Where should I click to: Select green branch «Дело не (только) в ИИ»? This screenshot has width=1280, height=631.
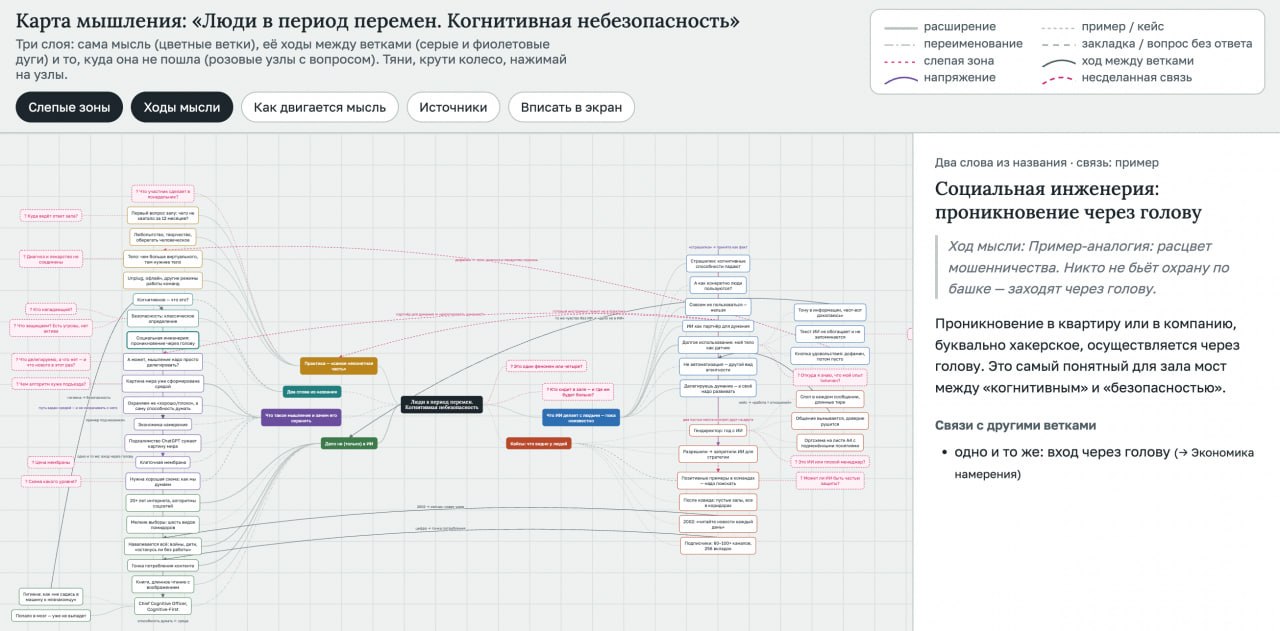point(349,443)
